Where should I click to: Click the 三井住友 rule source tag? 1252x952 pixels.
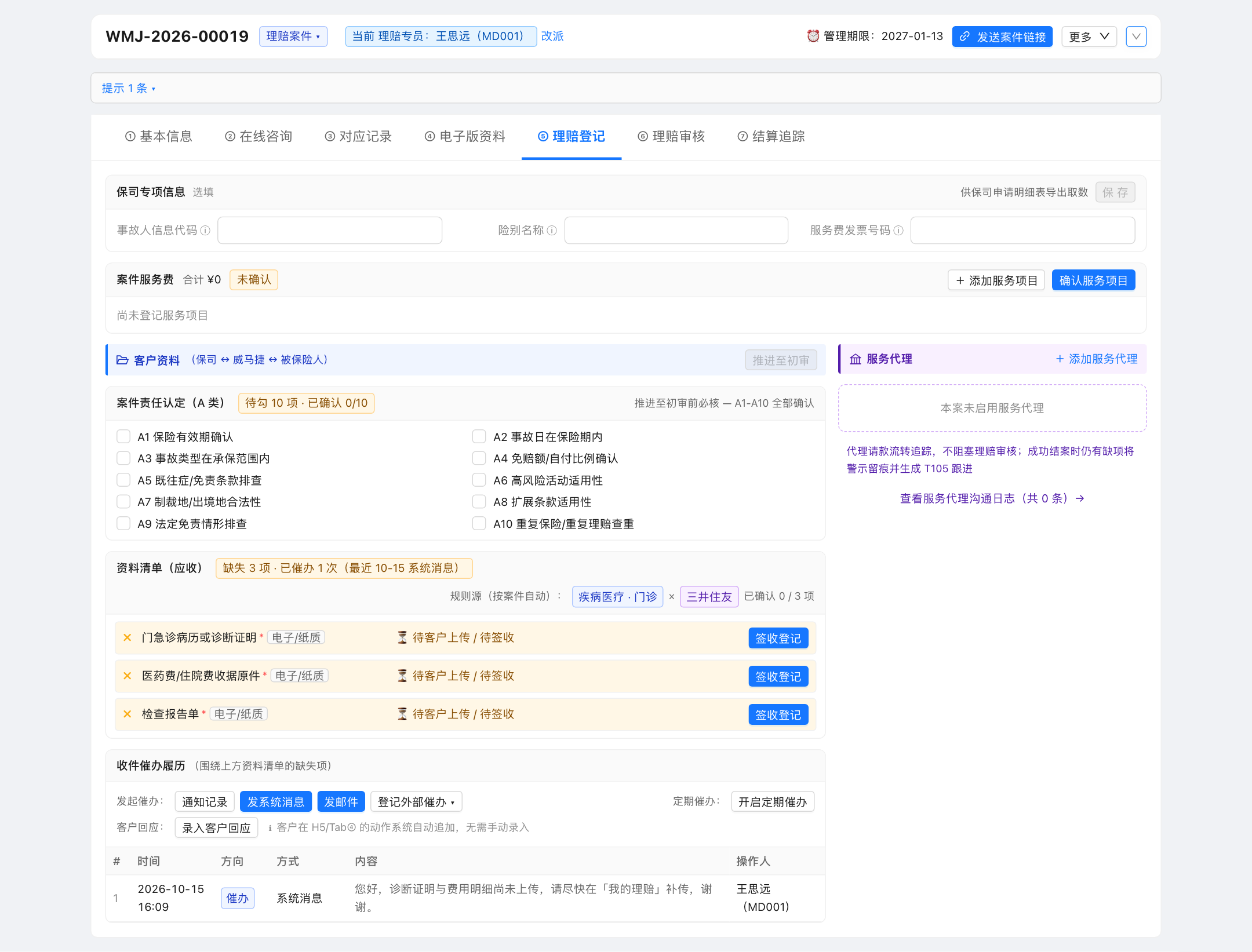(709, 597)
